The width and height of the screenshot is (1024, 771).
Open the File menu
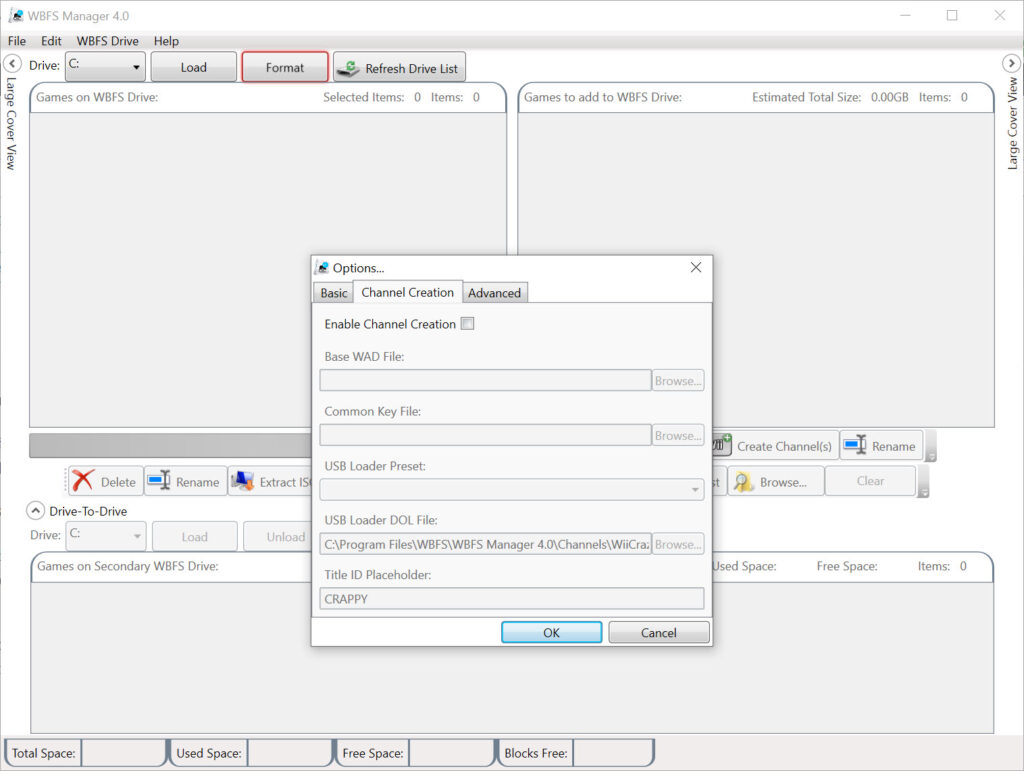click(x=17, y=40)
